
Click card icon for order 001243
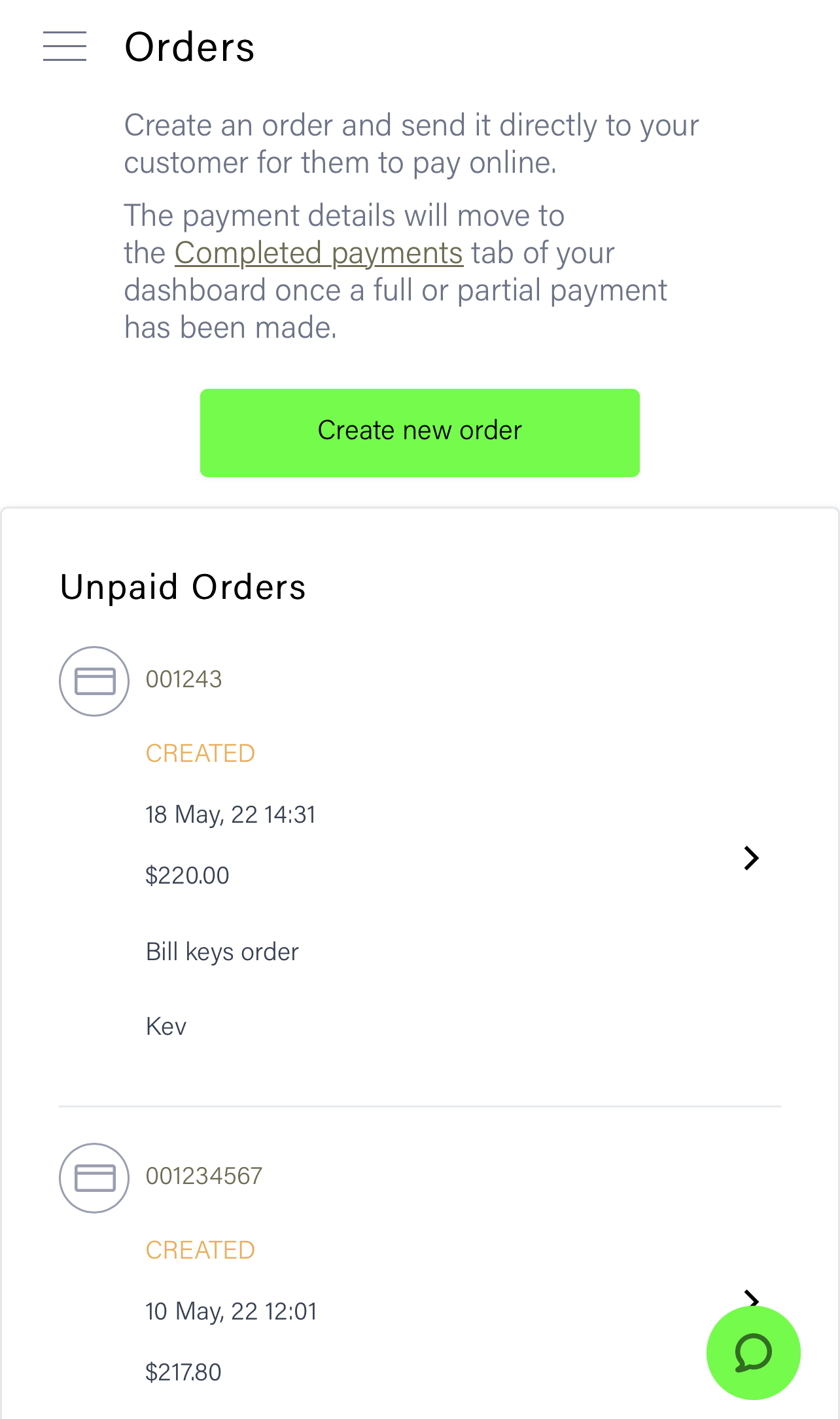94,681
